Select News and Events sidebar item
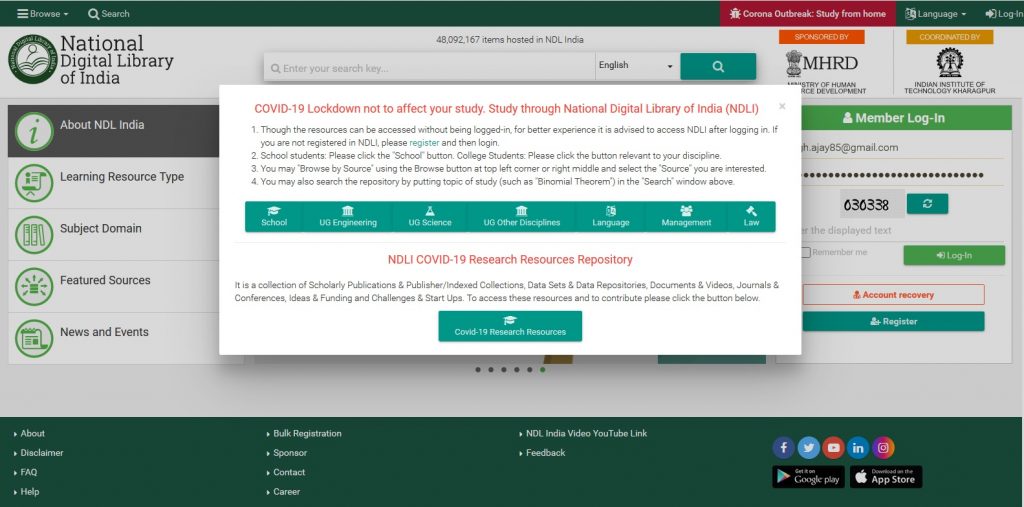 pyautogui.click(x=114, y=338)
